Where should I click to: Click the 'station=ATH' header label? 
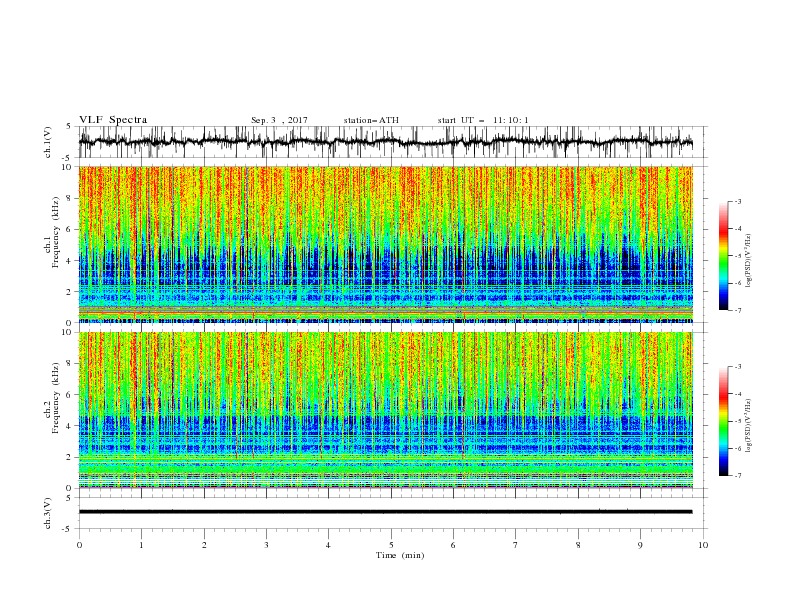click(371, 120)
